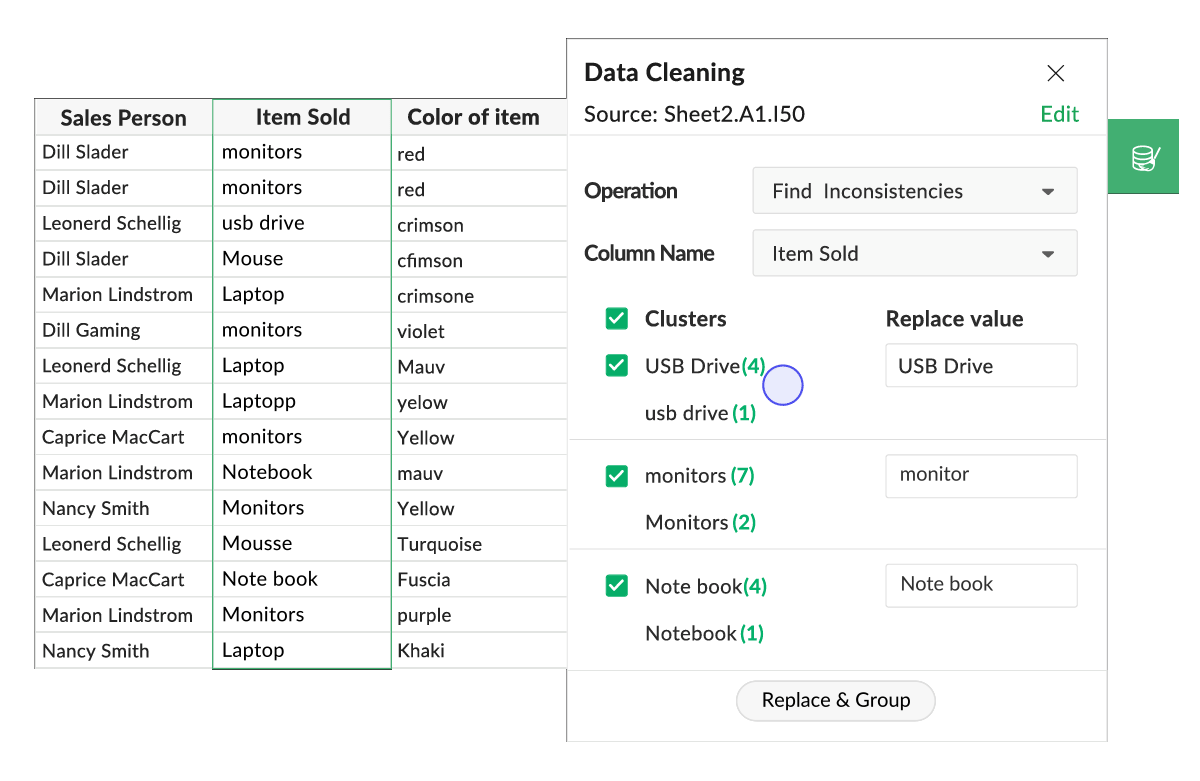Click the monitor replace value field
This screenshot has width=1200, height=781.
click(x=980, y=476)
